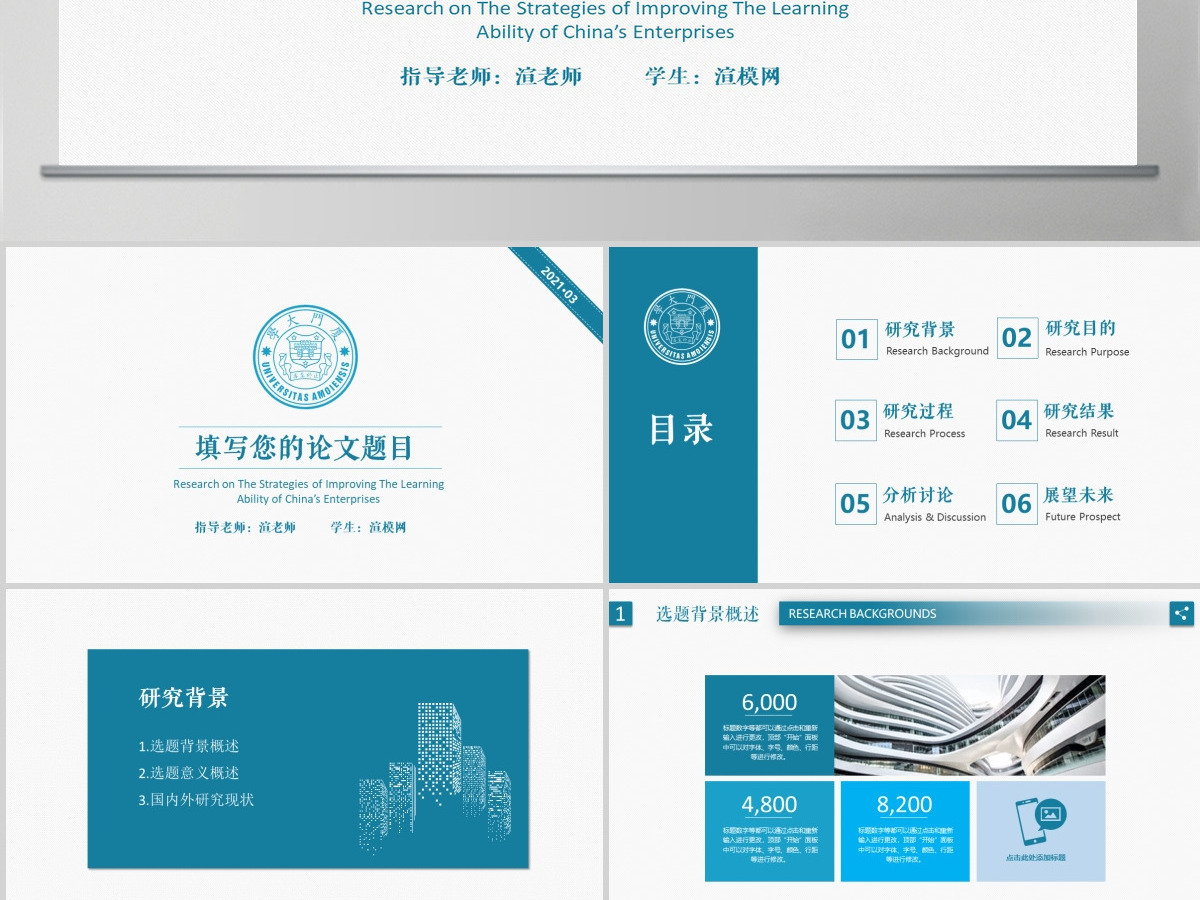Viewport: 1200px width, 900px height.
Task: Click the 06 number box
Action: (1017, 503)
